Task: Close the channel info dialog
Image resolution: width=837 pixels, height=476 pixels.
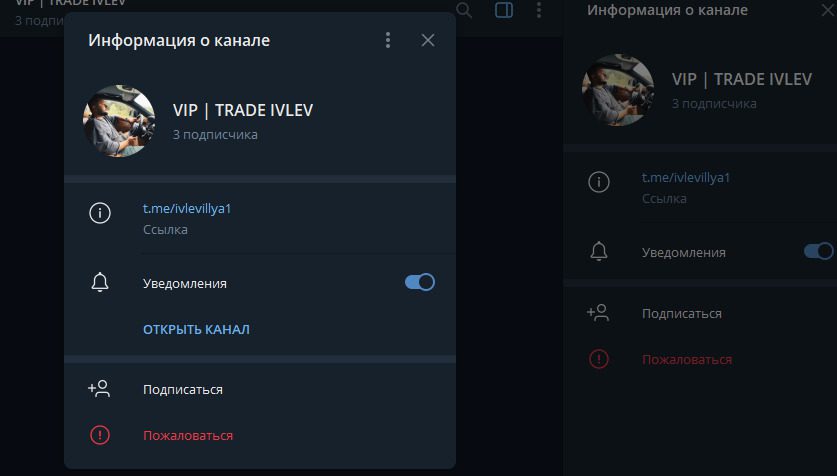Action: coord(428,40)
